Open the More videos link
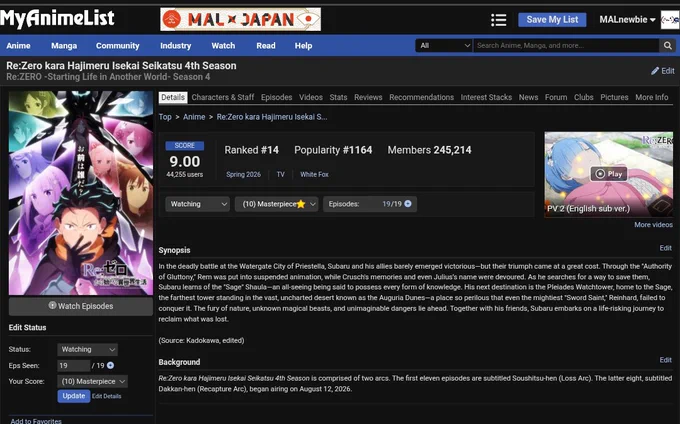This screenshot has height=424, width=680. click(x=653, y=225)
